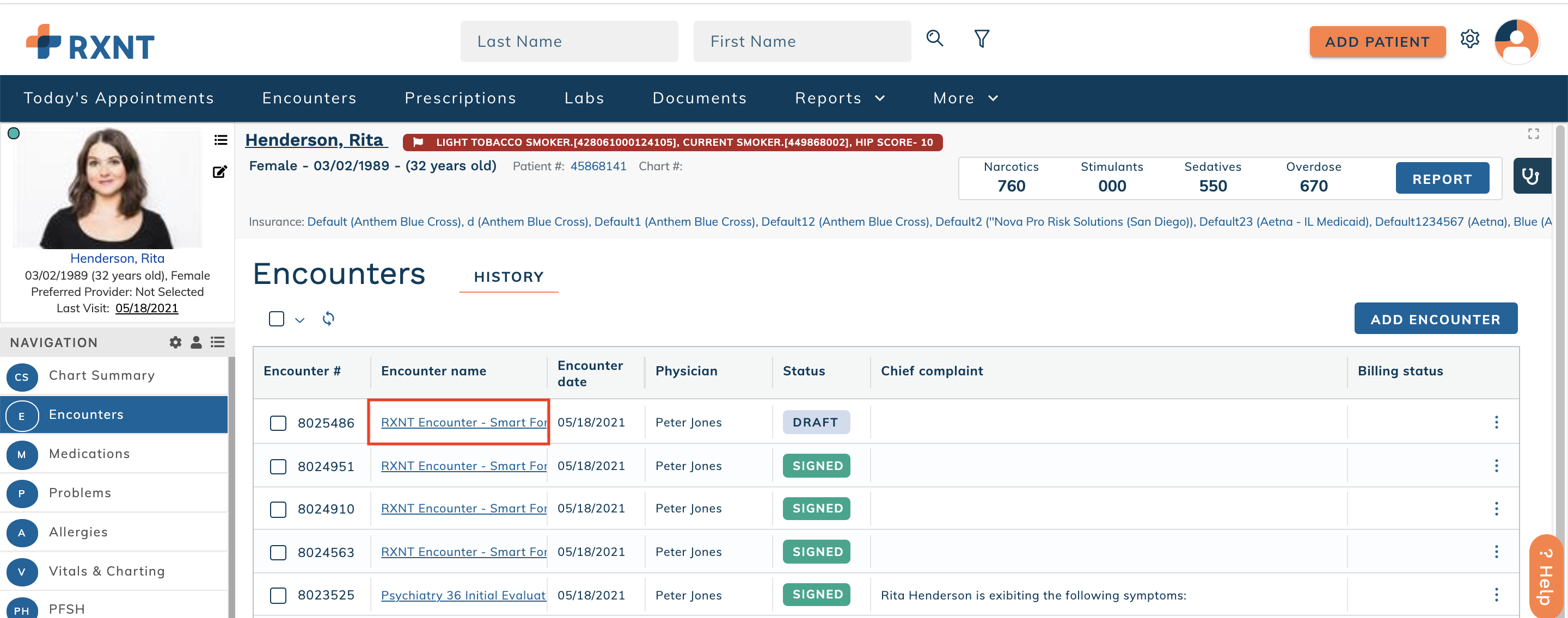Open actions menu for encounter 8023525

tap(1496, 595)
